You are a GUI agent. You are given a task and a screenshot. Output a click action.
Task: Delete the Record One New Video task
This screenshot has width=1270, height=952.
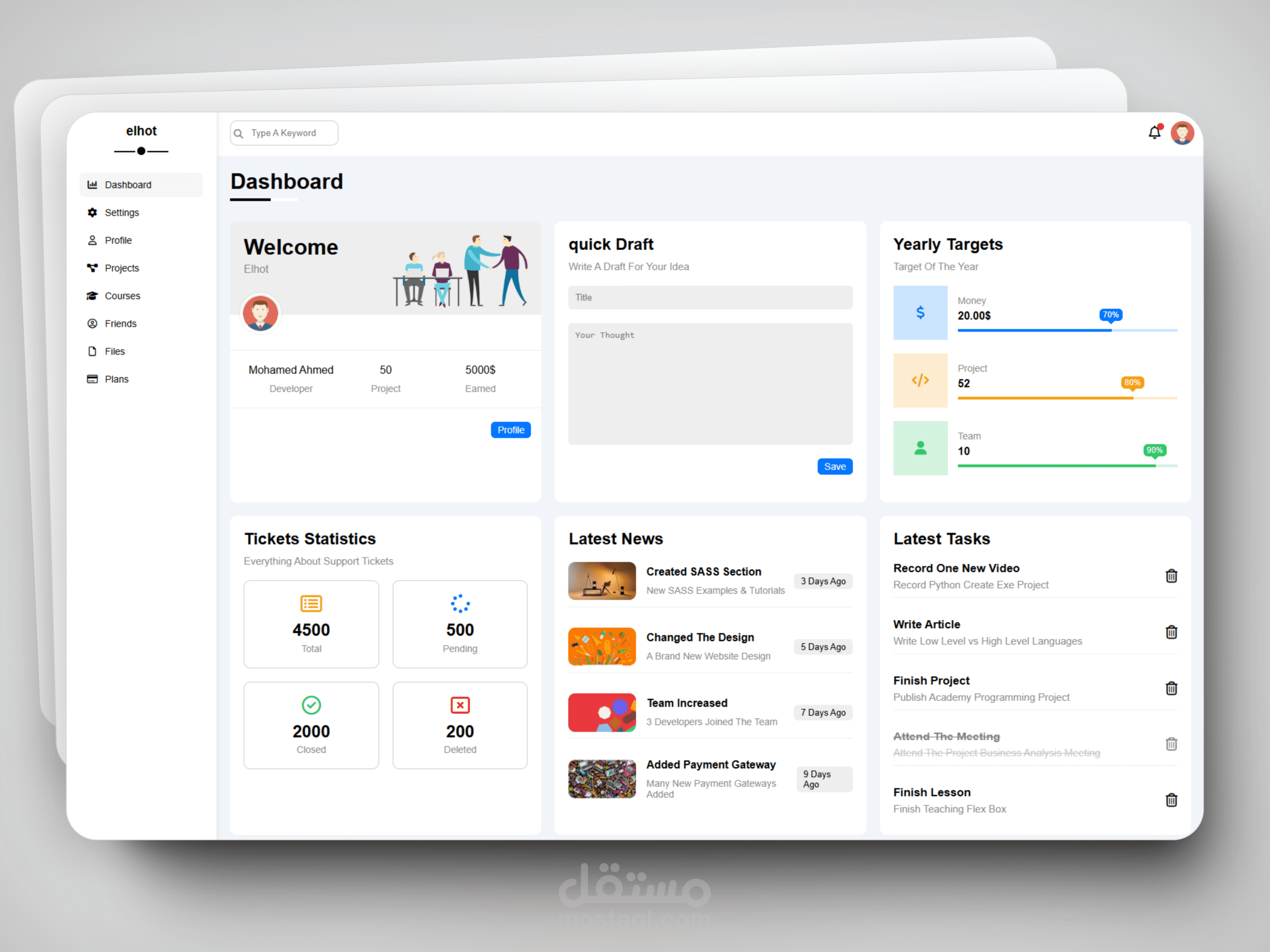point(1171,575)
